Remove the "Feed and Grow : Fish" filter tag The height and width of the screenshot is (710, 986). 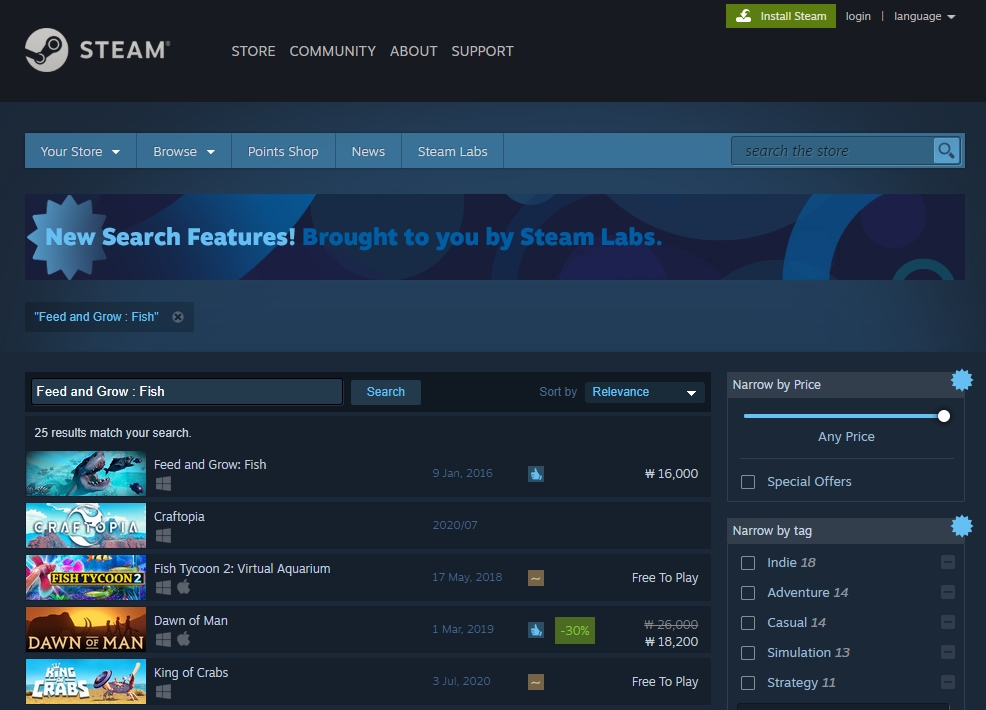pyautogui.click(x=178, y=317)
